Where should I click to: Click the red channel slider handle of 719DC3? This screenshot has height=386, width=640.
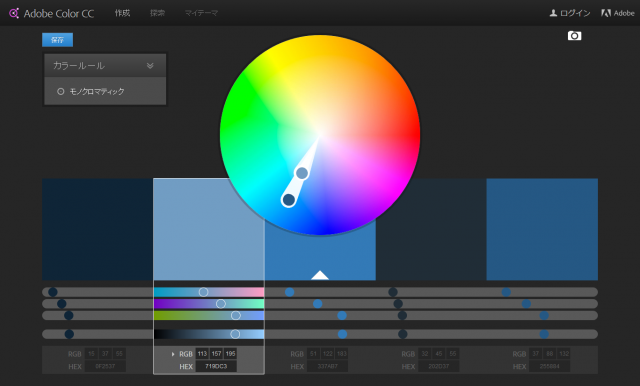point(203,292)
